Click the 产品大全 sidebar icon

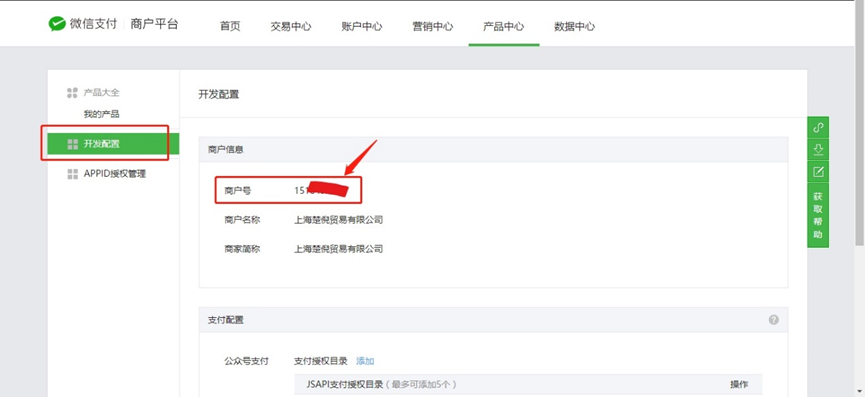click(x=72, y=93)
